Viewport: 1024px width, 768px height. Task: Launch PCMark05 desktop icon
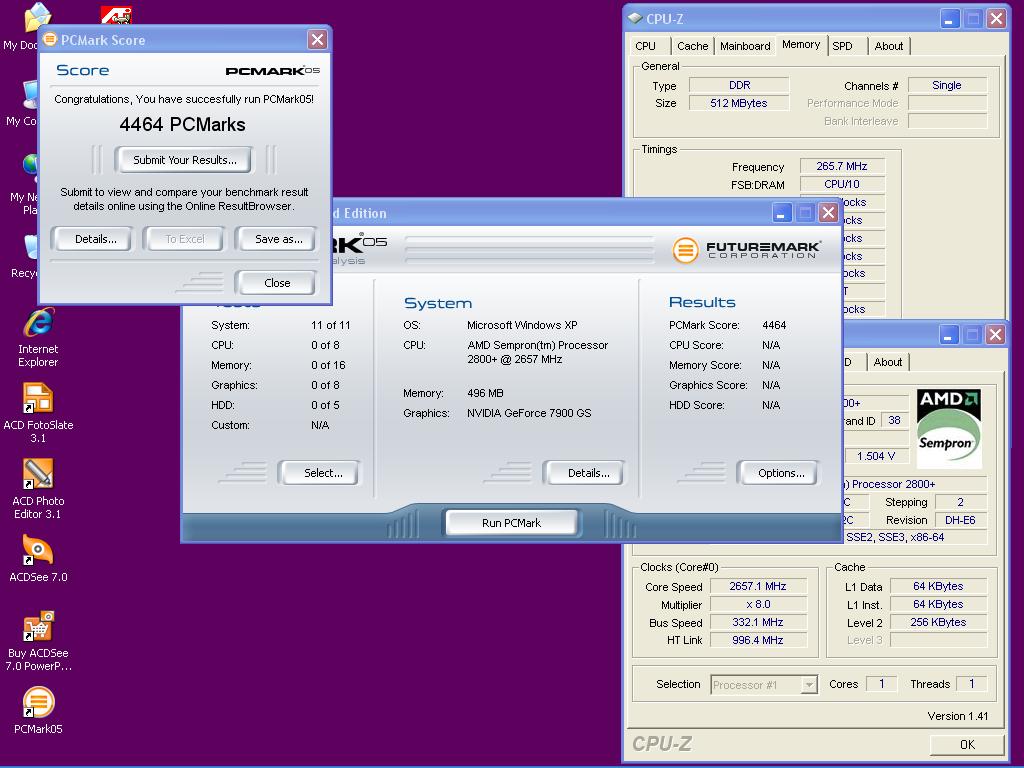click(x=38, y=711)
